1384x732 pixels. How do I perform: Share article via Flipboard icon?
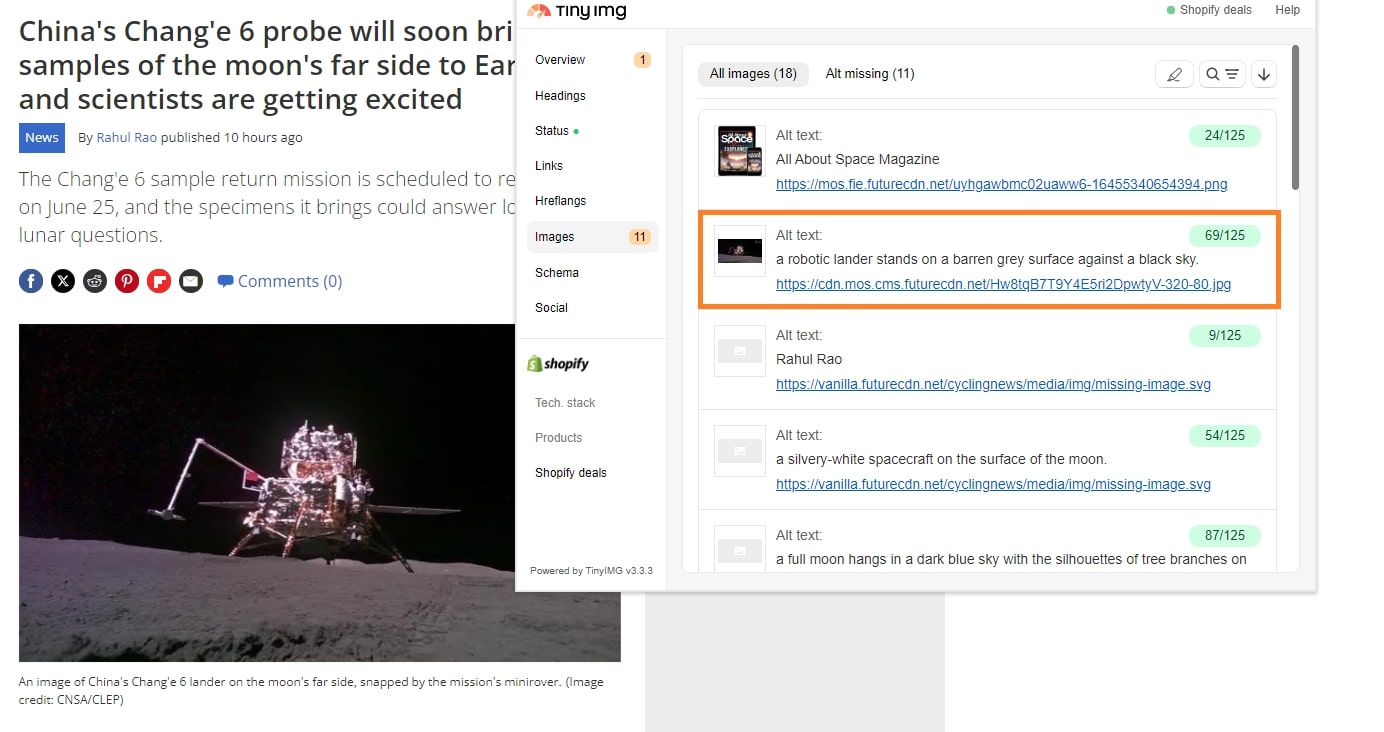pos(159,281)
